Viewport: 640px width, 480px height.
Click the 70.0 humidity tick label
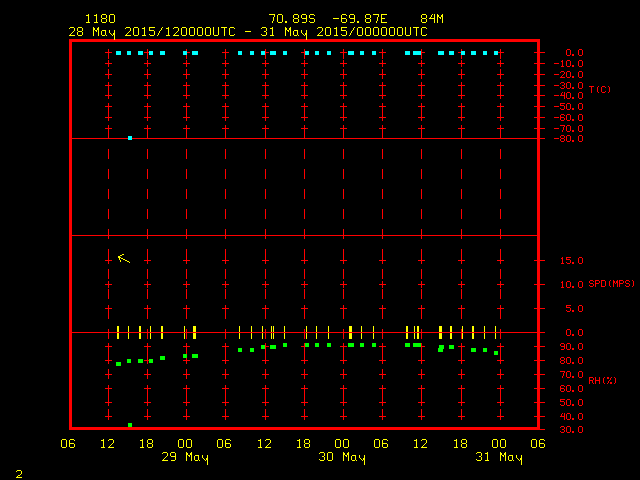tap(571, 375)
